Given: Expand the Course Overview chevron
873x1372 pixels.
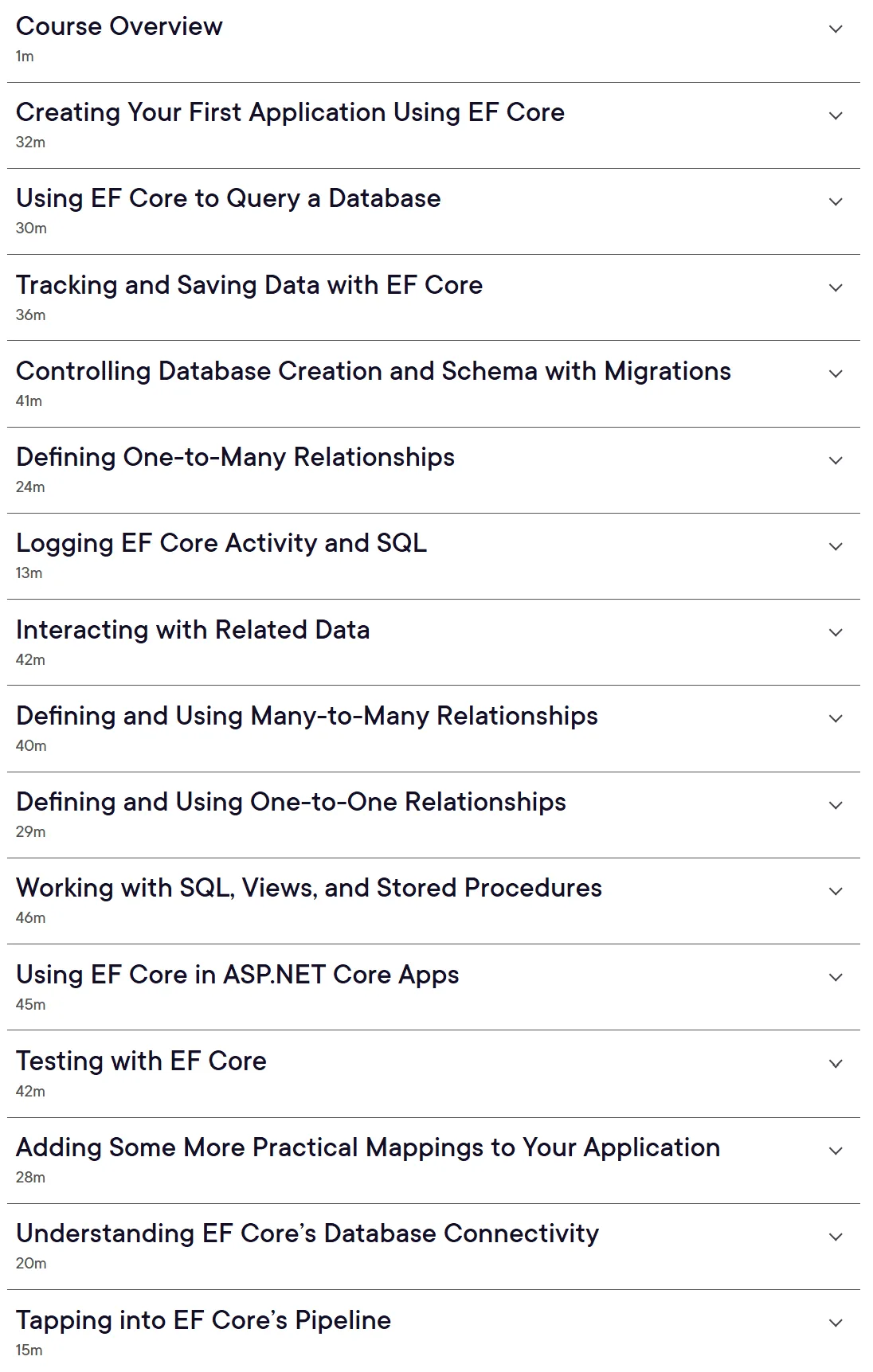Looking at the screenshot, I should [x=836, y=29].
